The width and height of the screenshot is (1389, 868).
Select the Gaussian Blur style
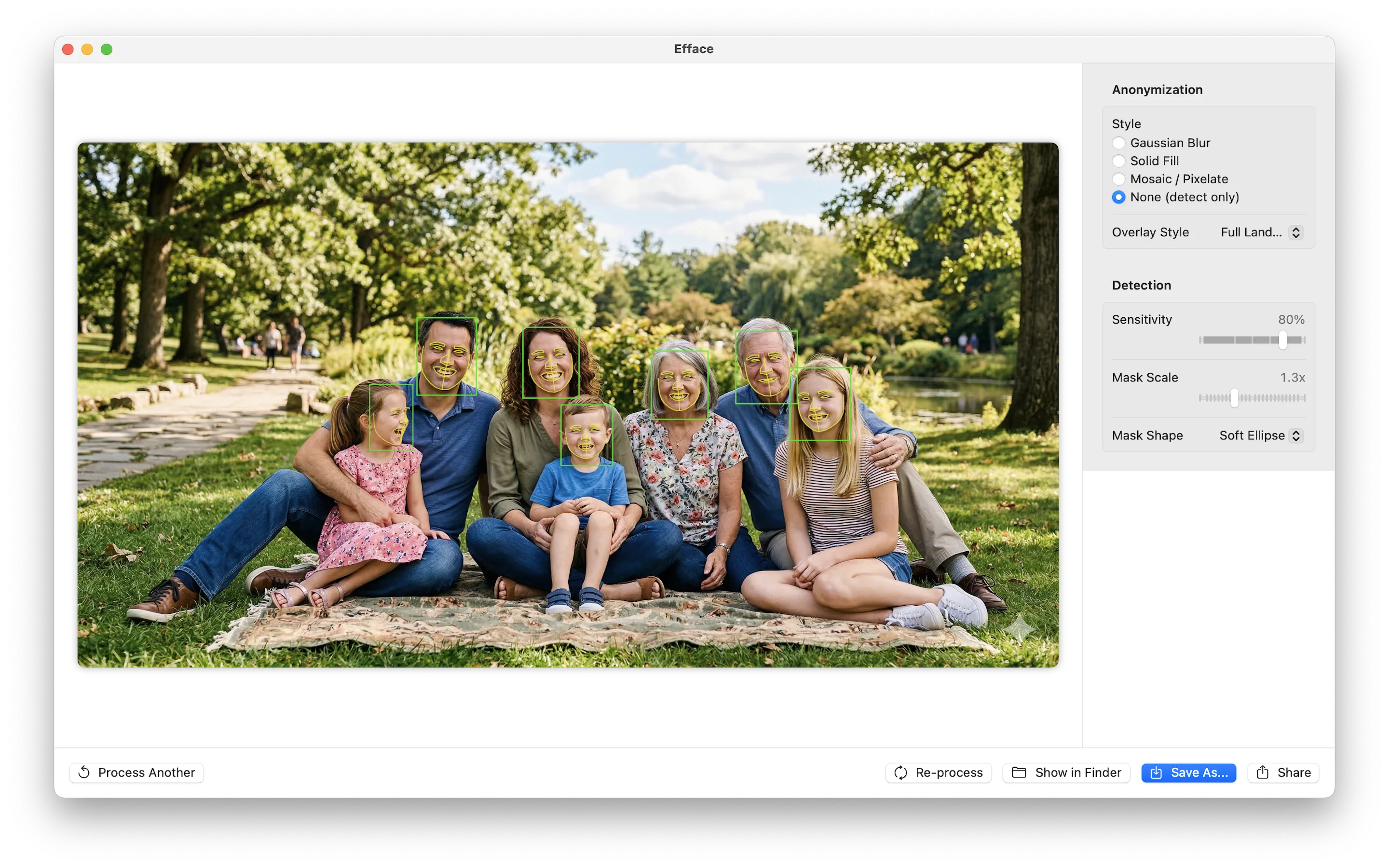coord(1119,142)
